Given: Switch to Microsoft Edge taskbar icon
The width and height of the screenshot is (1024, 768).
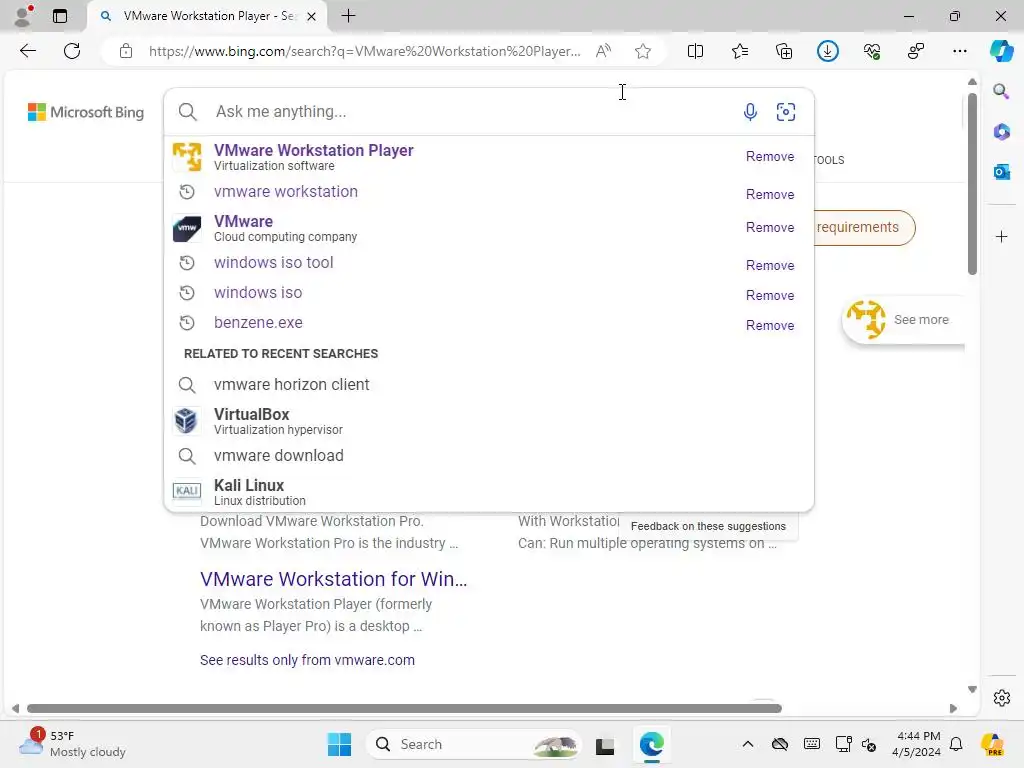Looking at the screenshot, I should click(652, 744).
